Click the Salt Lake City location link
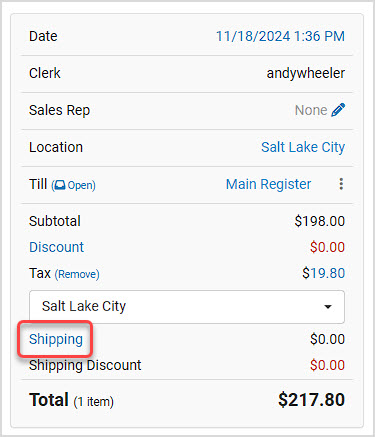The width and height of the screenshot is (375, 437). coord(303,147)
